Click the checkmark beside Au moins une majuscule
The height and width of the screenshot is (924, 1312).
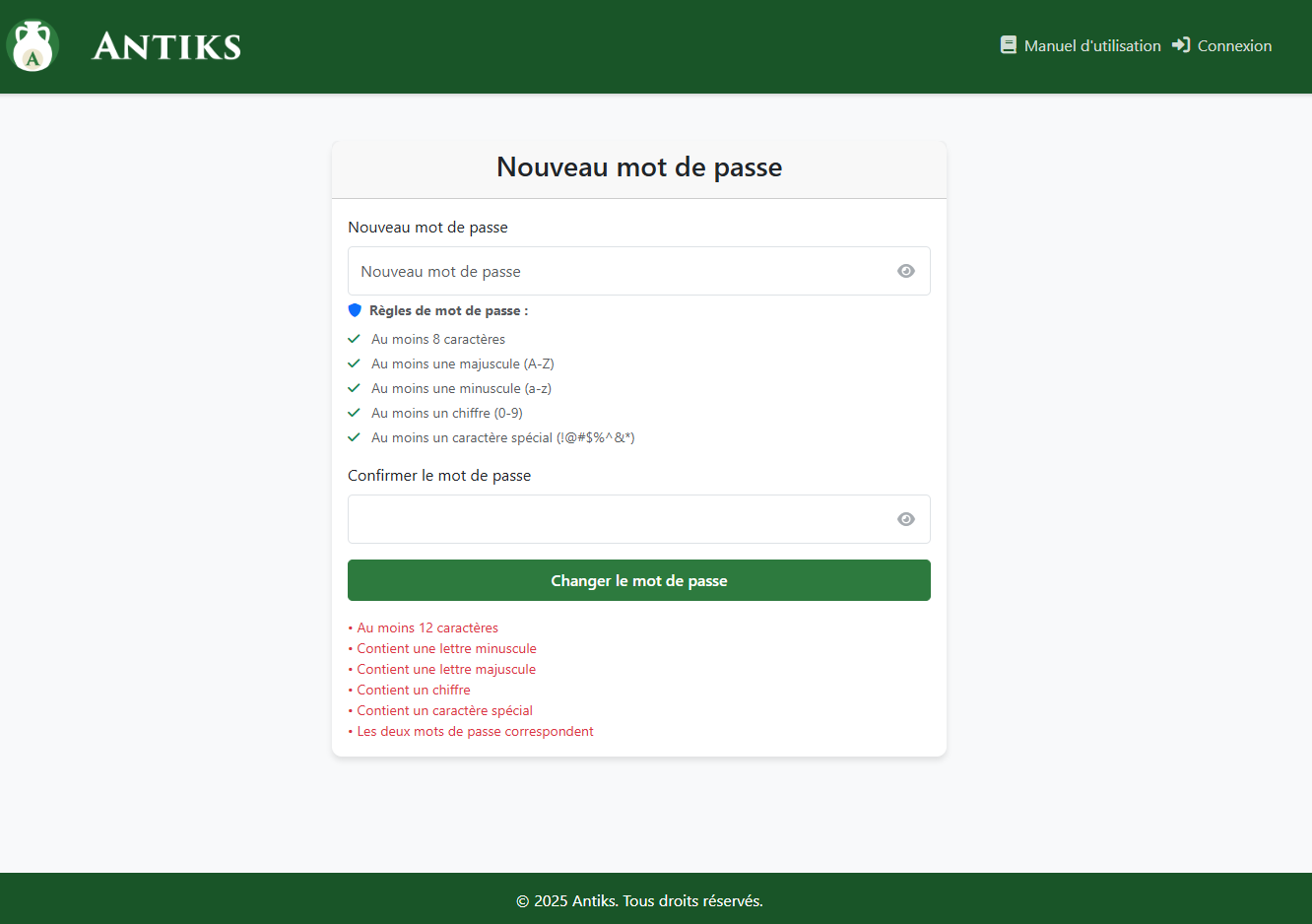tap(354, 363)
